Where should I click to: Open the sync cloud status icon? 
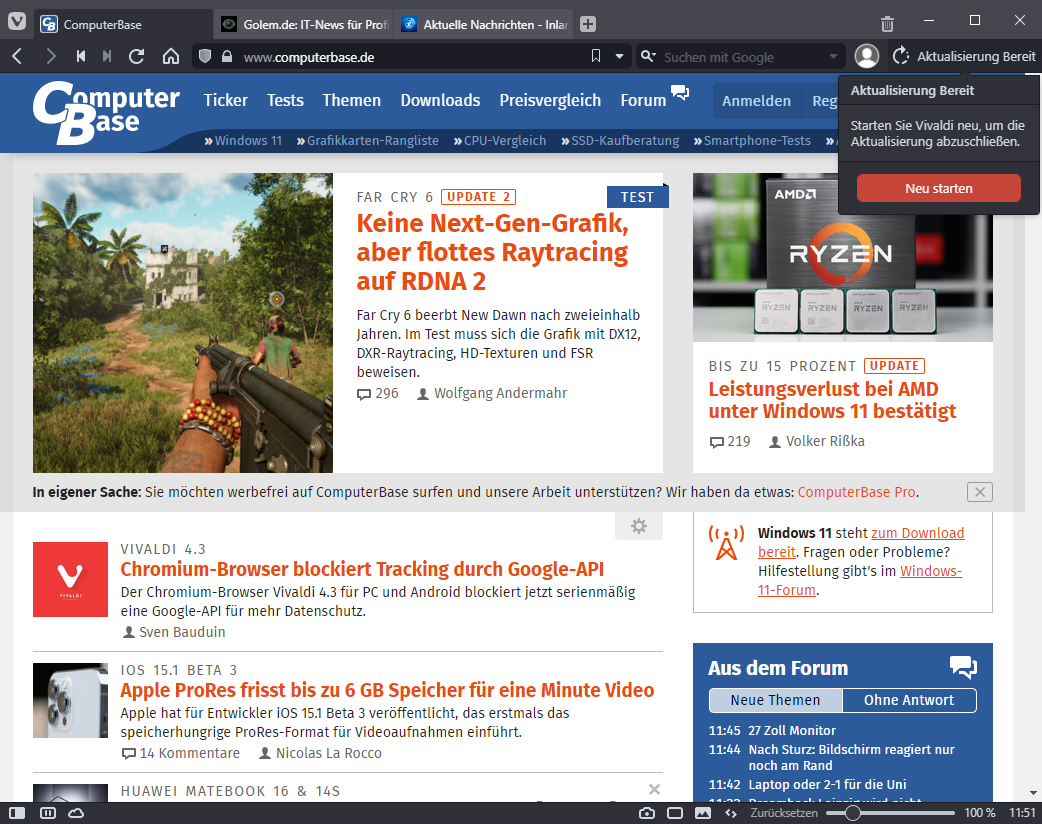tap(76, 813)
